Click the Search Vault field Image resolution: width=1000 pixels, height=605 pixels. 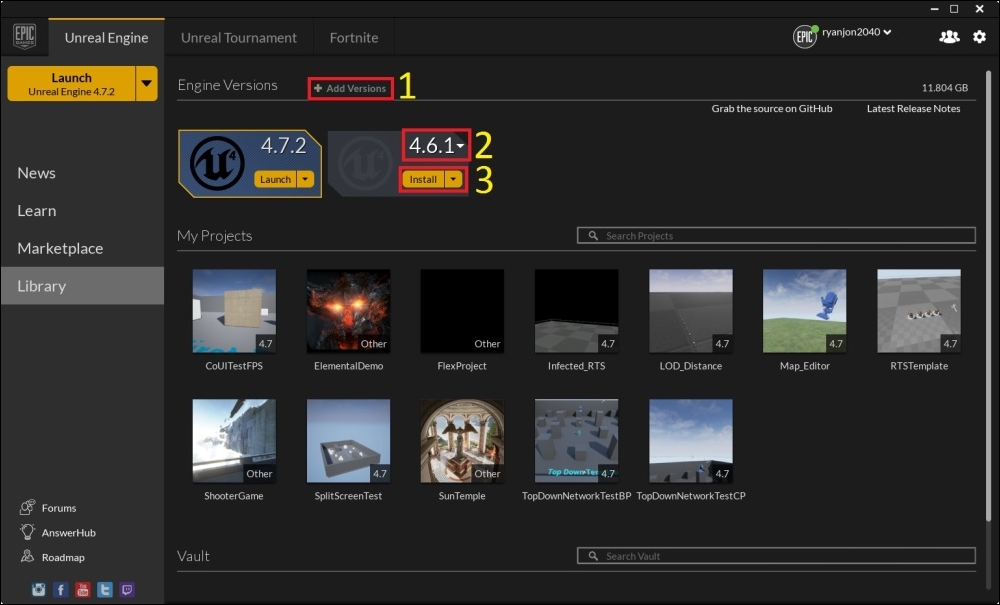coord(776,556)
